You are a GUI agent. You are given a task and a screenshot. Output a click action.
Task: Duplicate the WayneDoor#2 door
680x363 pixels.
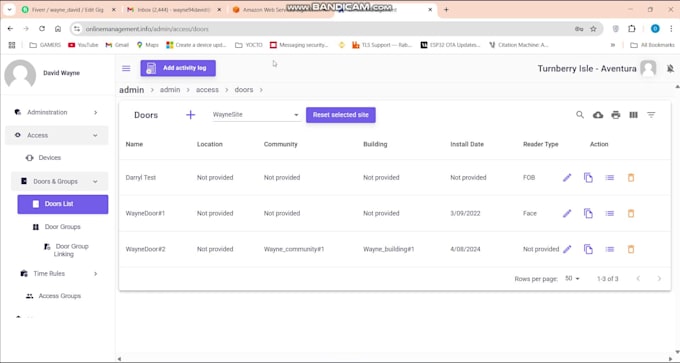click(588, 249)
